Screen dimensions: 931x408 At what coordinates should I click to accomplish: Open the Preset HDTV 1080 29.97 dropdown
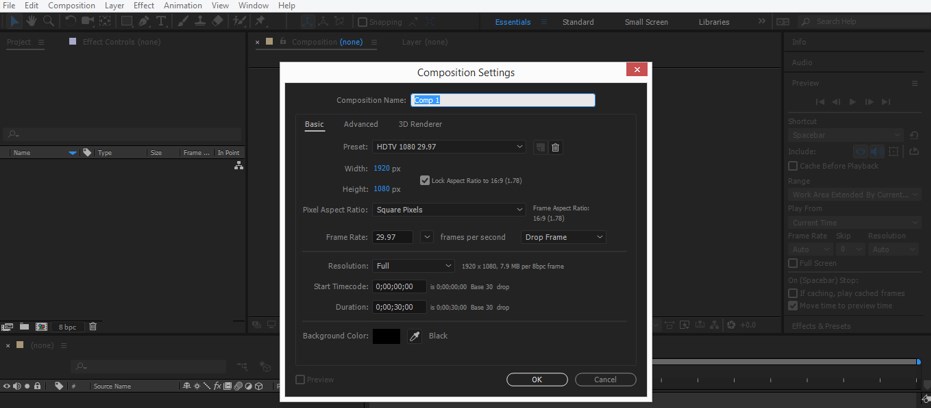(x=449, y=147)
